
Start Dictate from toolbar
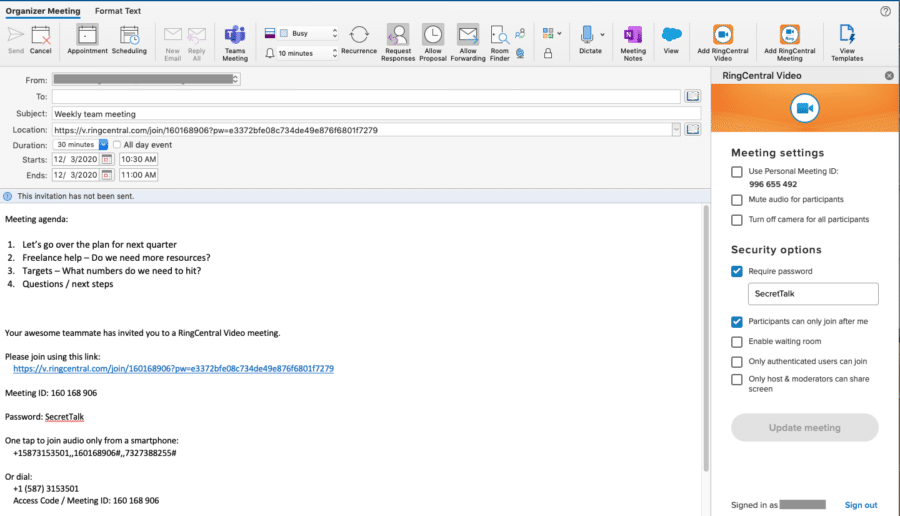pos(589,41)
